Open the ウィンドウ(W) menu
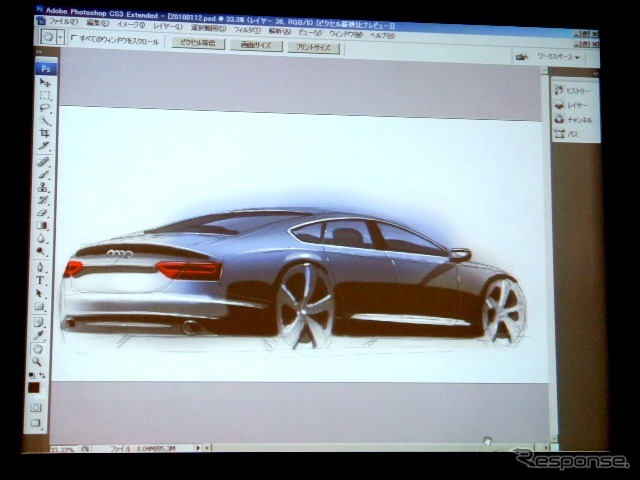 [346, 34]
